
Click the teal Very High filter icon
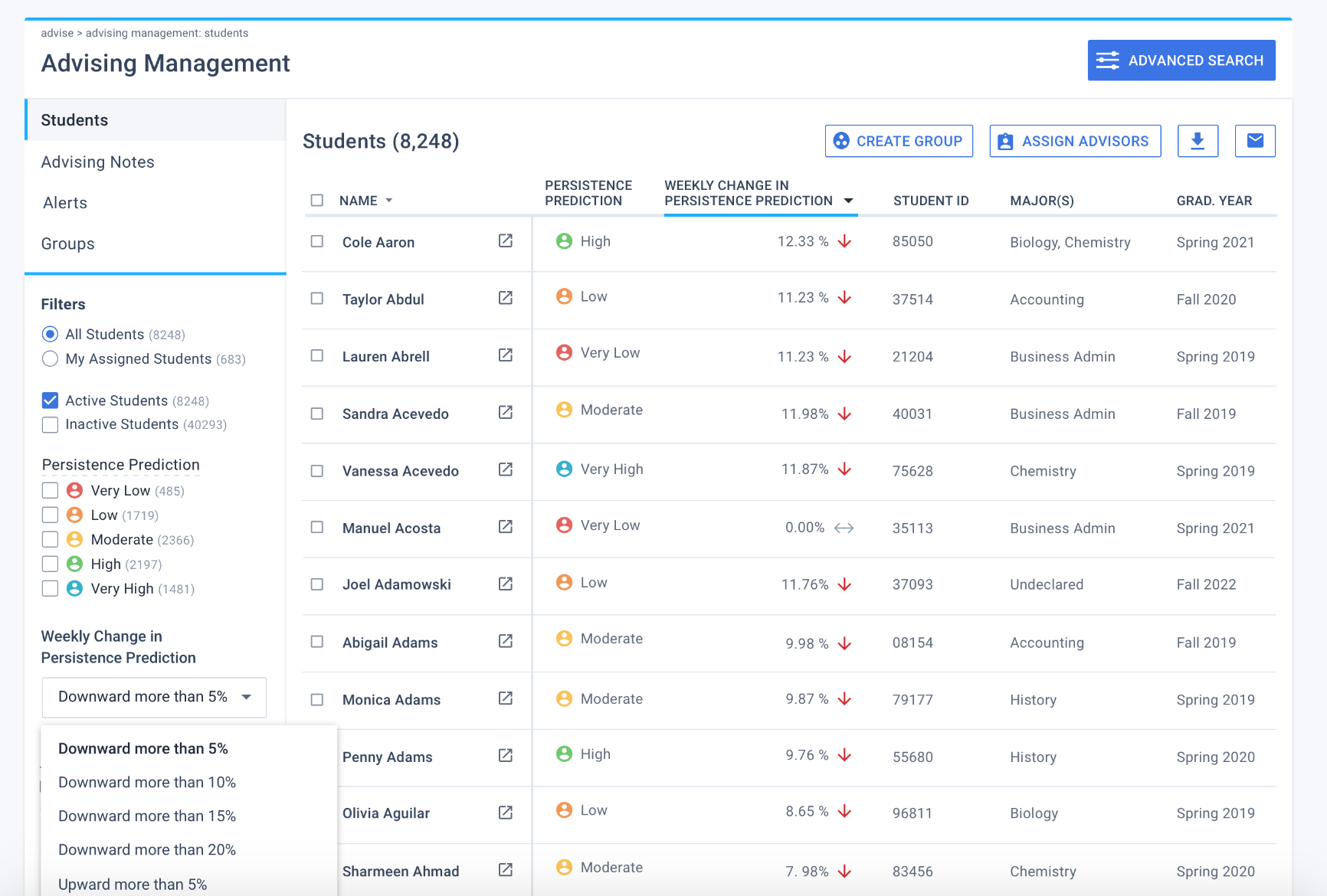[74, 588]
